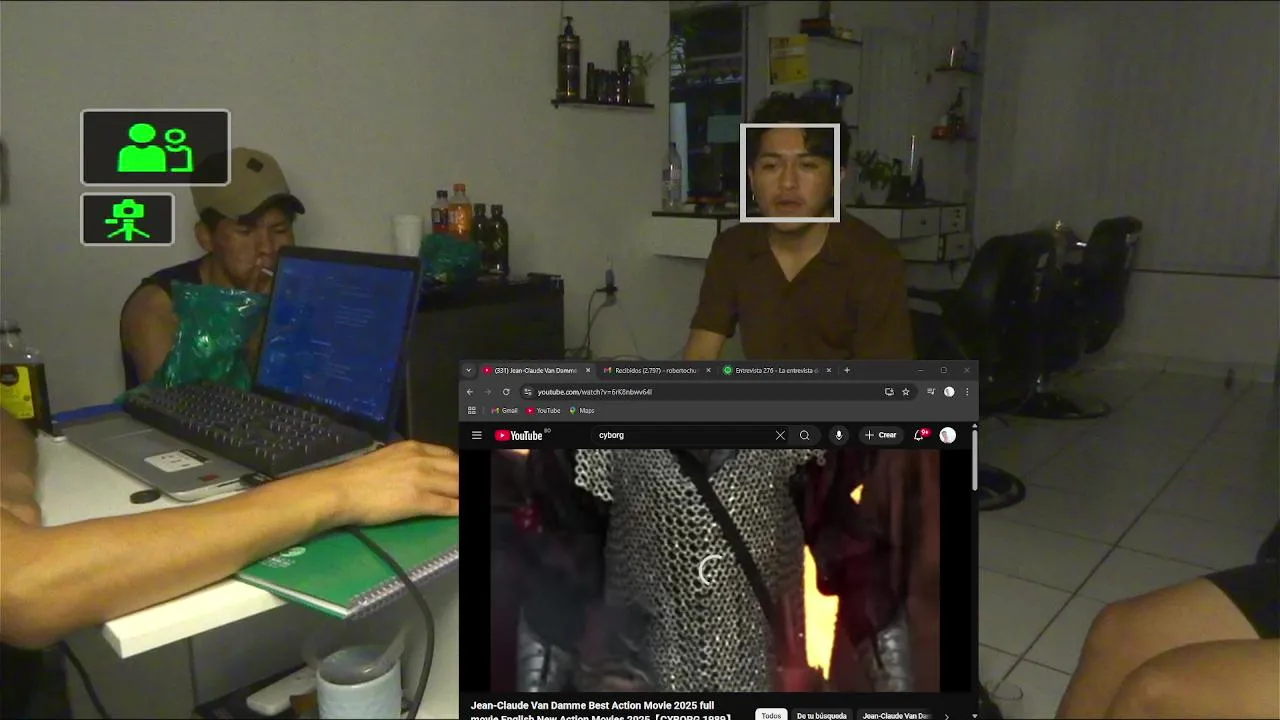Go forward in browser history
This screenshot has height=720, width=1280.
tap(488, 392)
